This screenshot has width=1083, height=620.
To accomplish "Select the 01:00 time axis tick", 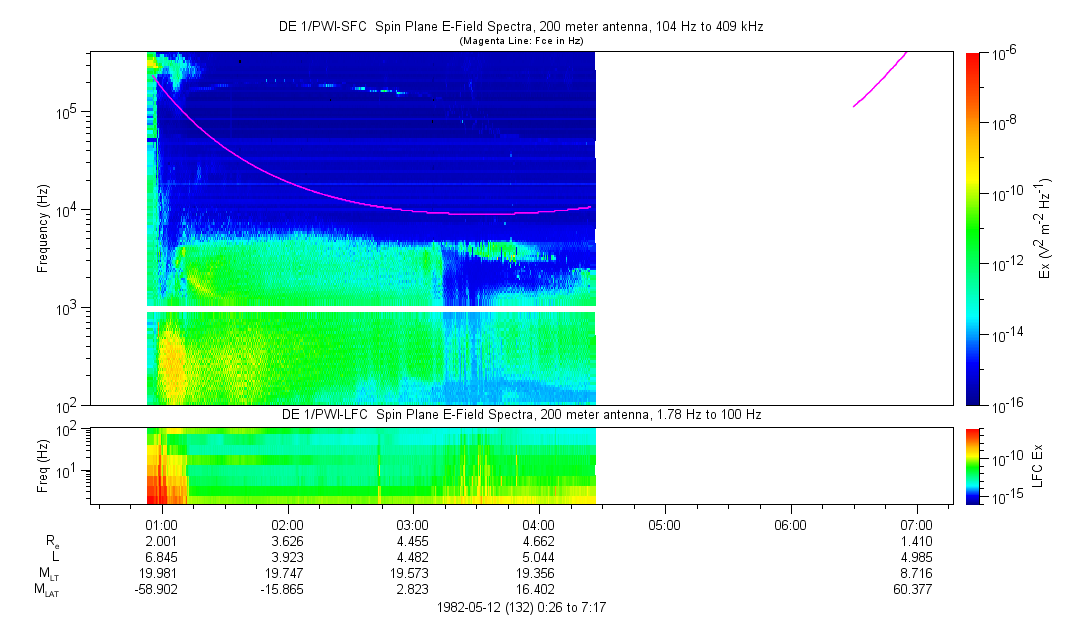I will (162, 524).
